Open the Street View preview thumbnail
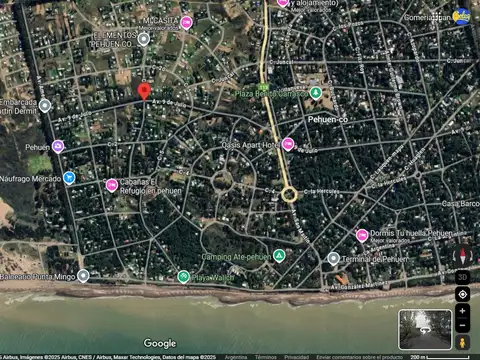Screen dimensions: 480x360 [425, 329]
